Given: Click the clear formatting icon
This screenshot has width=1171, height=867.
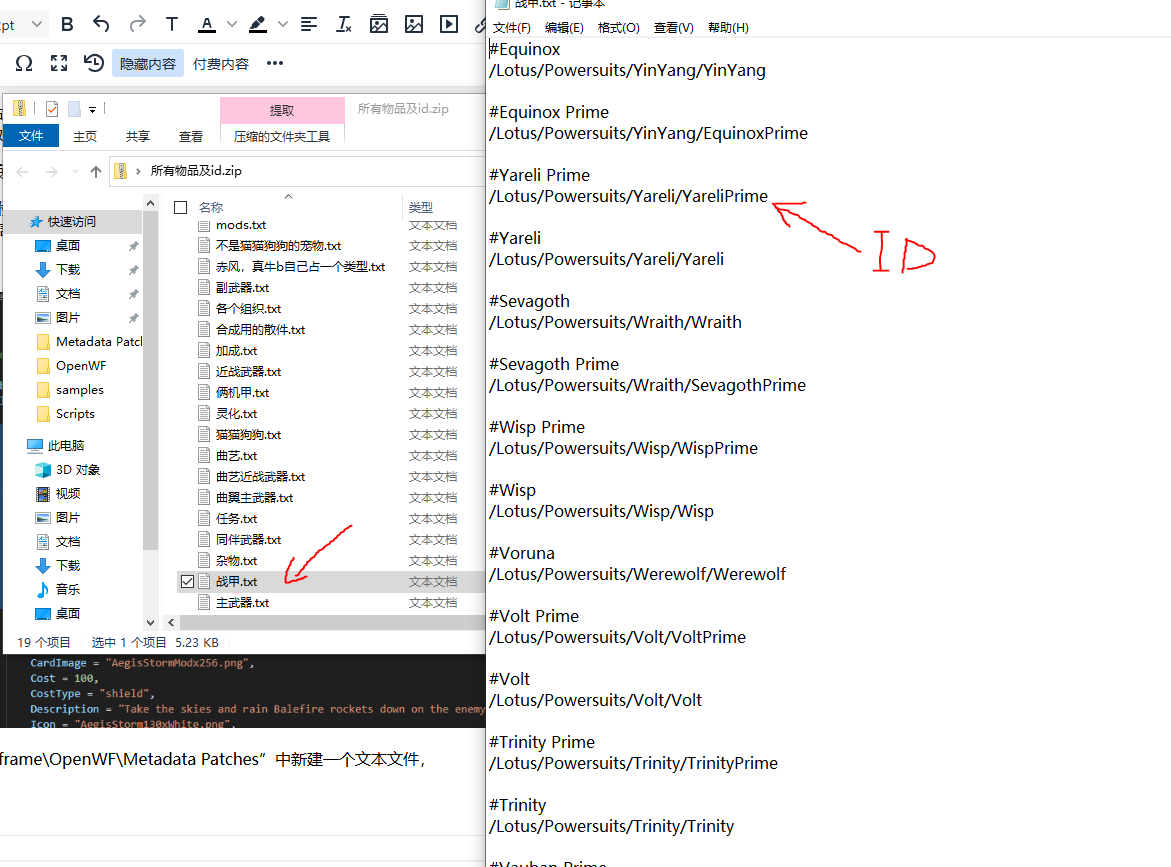Looking at the screenshot, I should pos(344,24).
